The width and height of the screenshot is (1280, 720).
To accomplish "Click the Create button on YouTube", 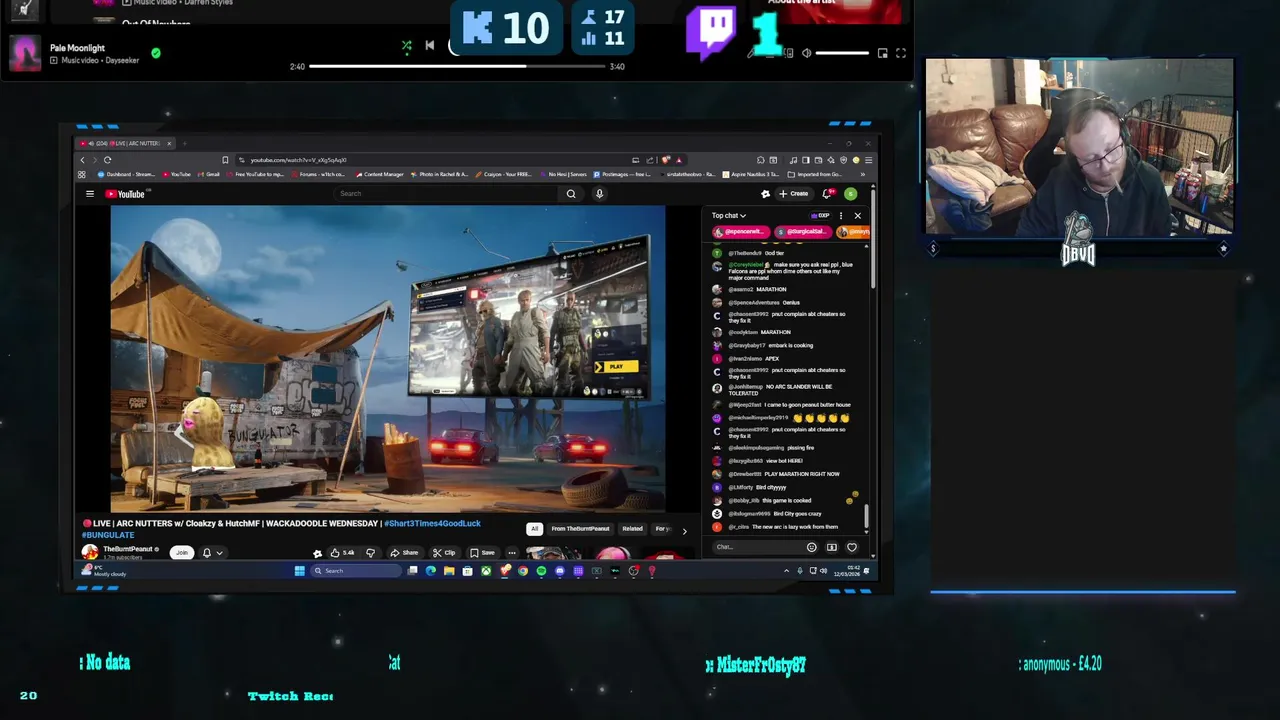I will 794,194.
